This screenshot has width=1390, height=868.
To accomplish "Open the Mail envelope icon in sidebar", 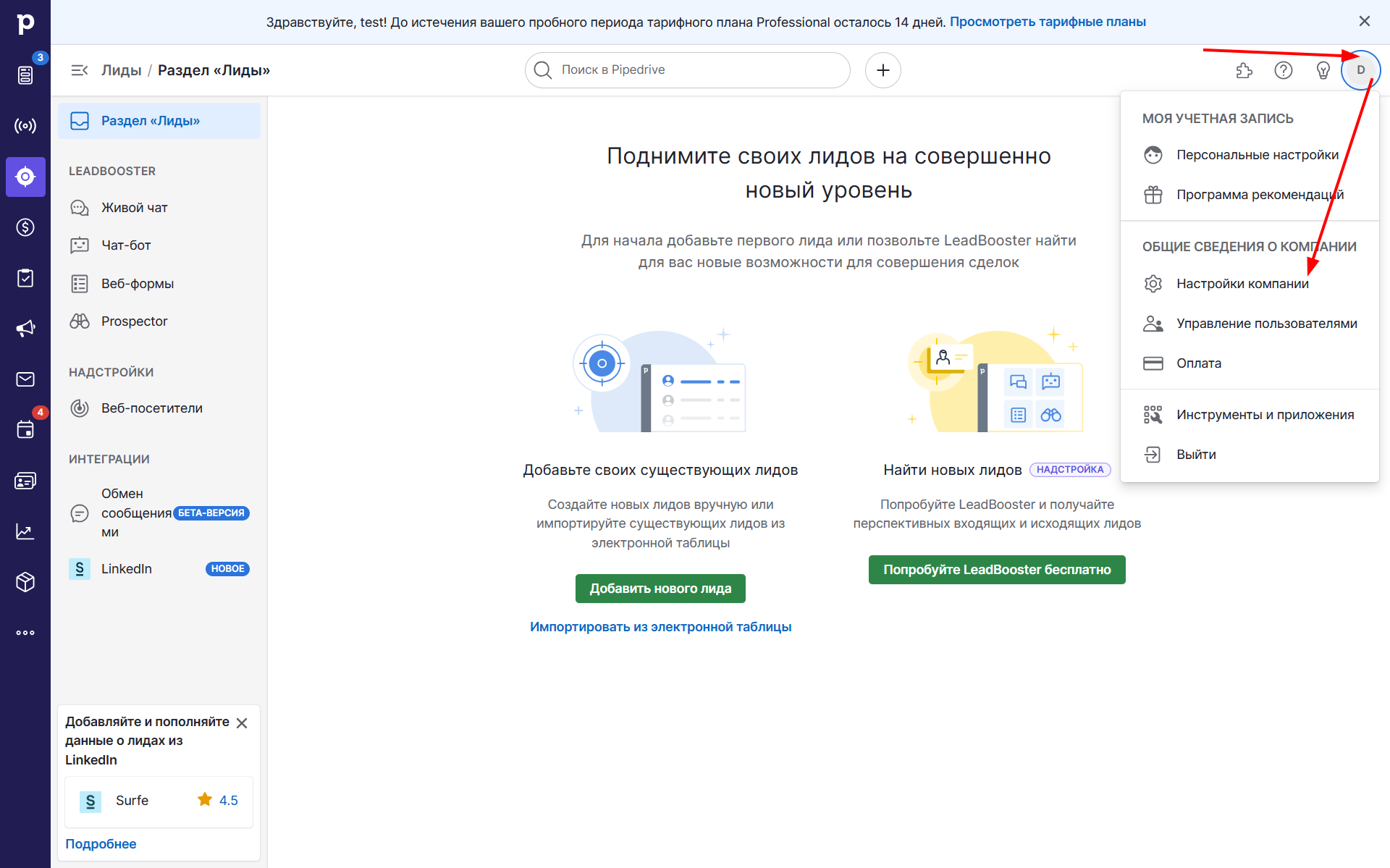I will [x=25, y=379].
